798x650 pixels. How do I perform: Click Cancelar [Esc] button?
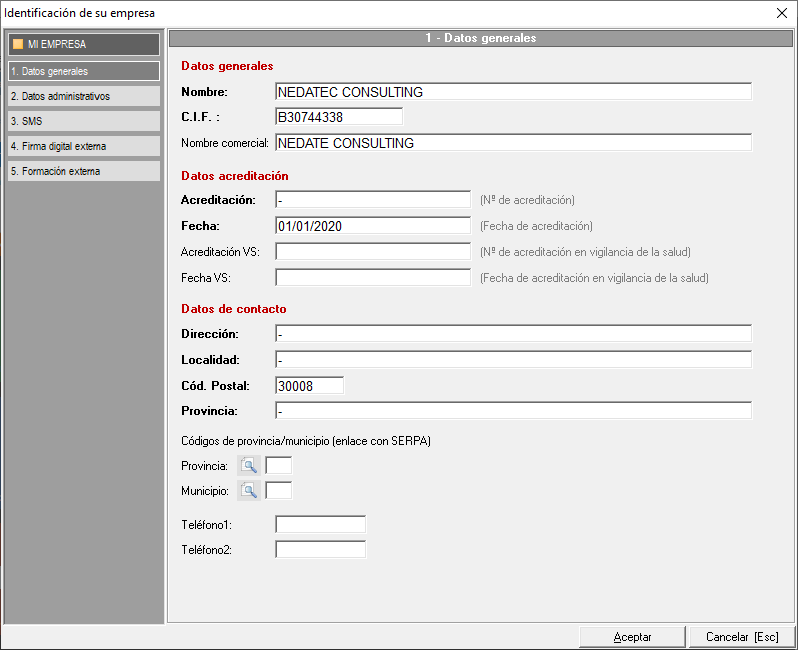point(741,637)
